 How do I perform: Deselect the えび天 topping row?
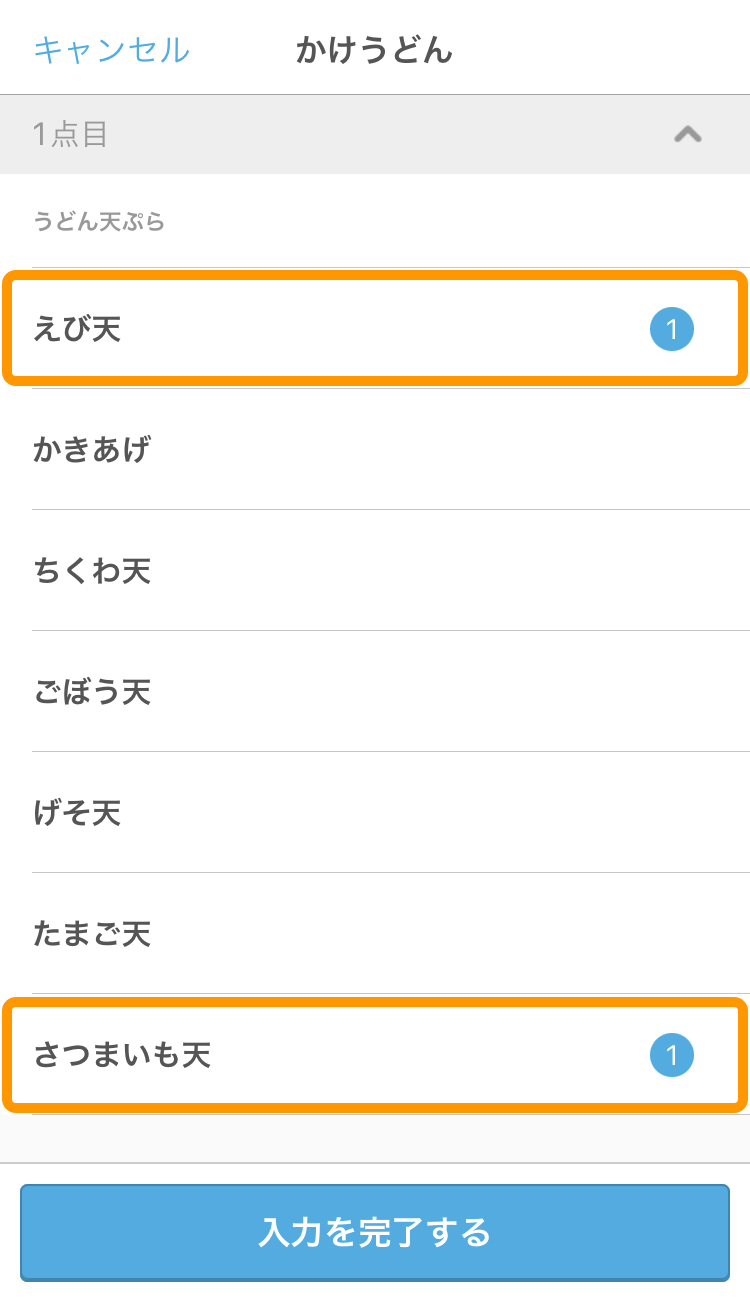coord(375,328)
